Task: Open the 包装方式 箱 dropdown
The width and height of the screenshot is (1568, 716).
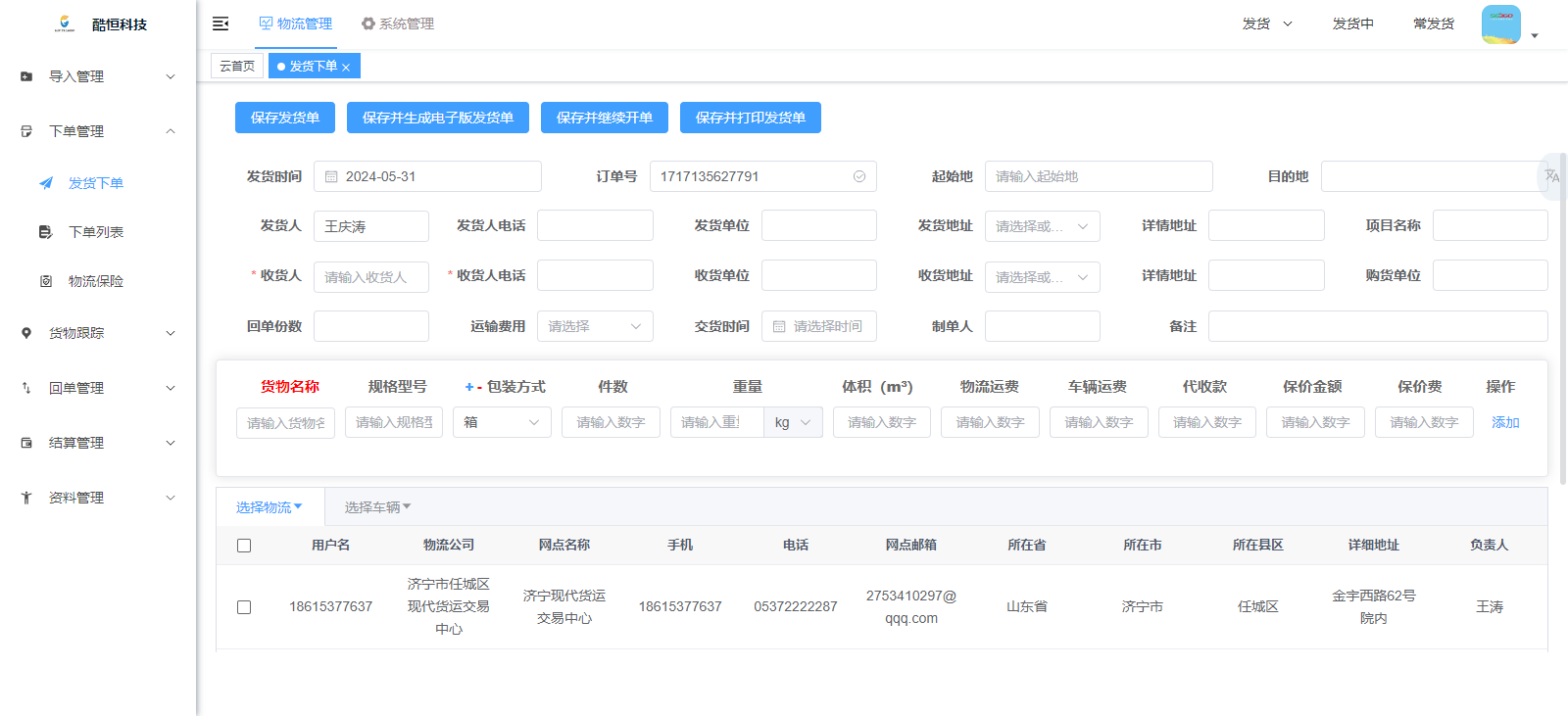Action: click(502, 422)
